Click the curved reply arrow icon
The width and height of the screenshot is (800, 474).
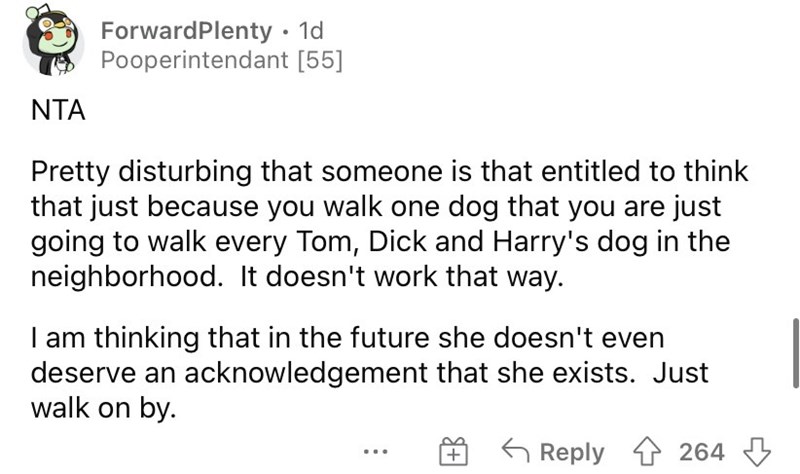[516, 450]
